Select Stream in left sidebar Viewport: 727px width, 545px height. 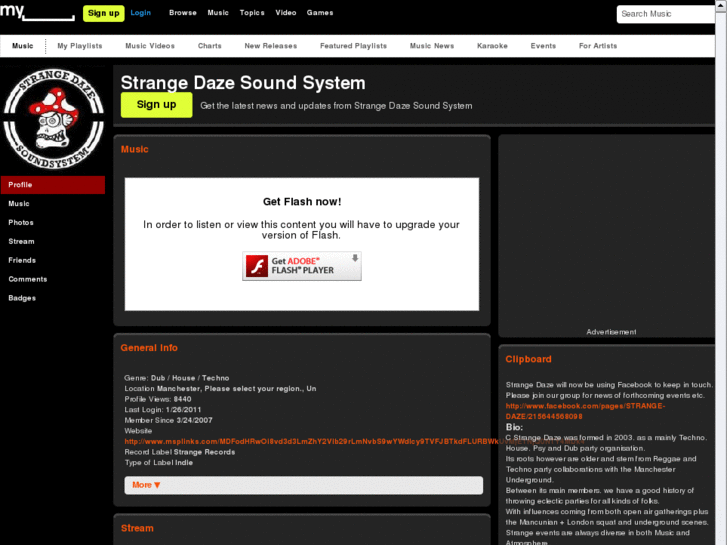[21, 242]
